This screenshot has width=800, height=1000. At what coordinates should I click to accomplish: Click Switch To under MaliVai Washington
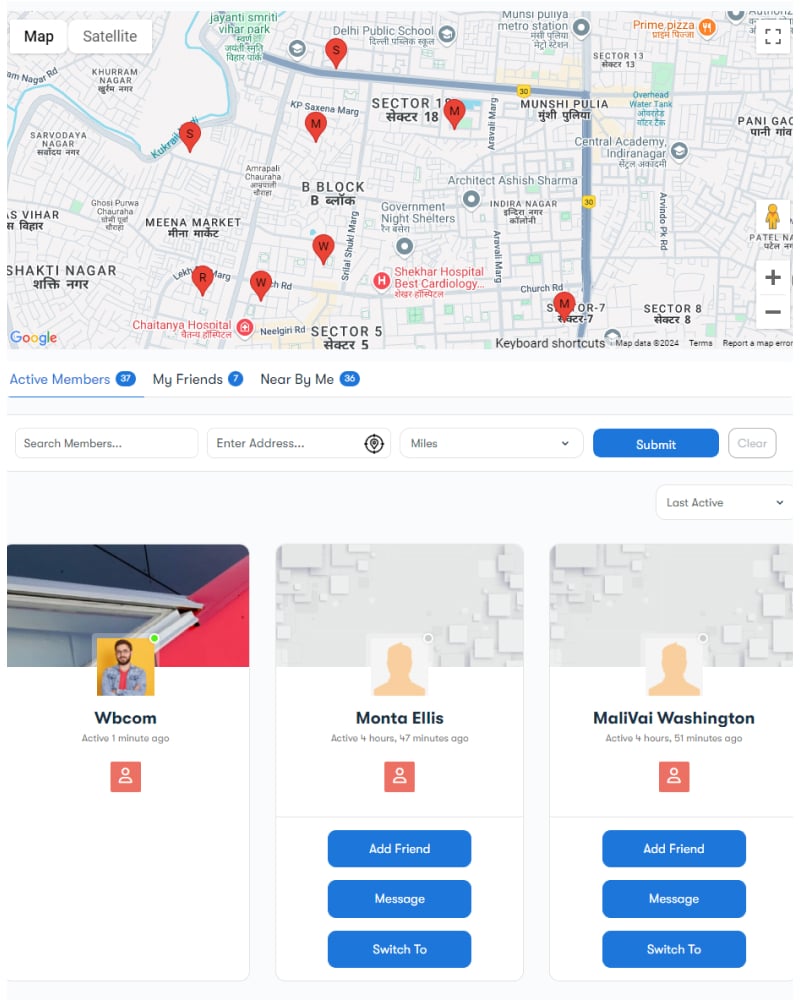coord(674,949)
